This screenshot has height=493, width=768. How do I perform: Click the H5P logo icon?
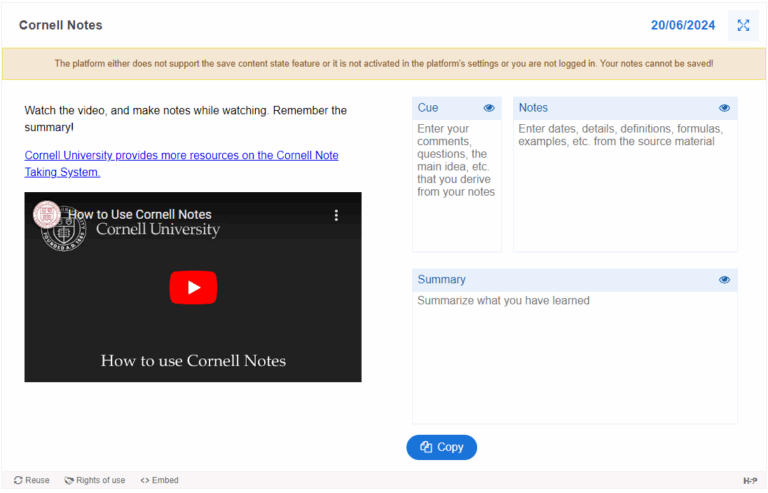(x=749, y=481)
